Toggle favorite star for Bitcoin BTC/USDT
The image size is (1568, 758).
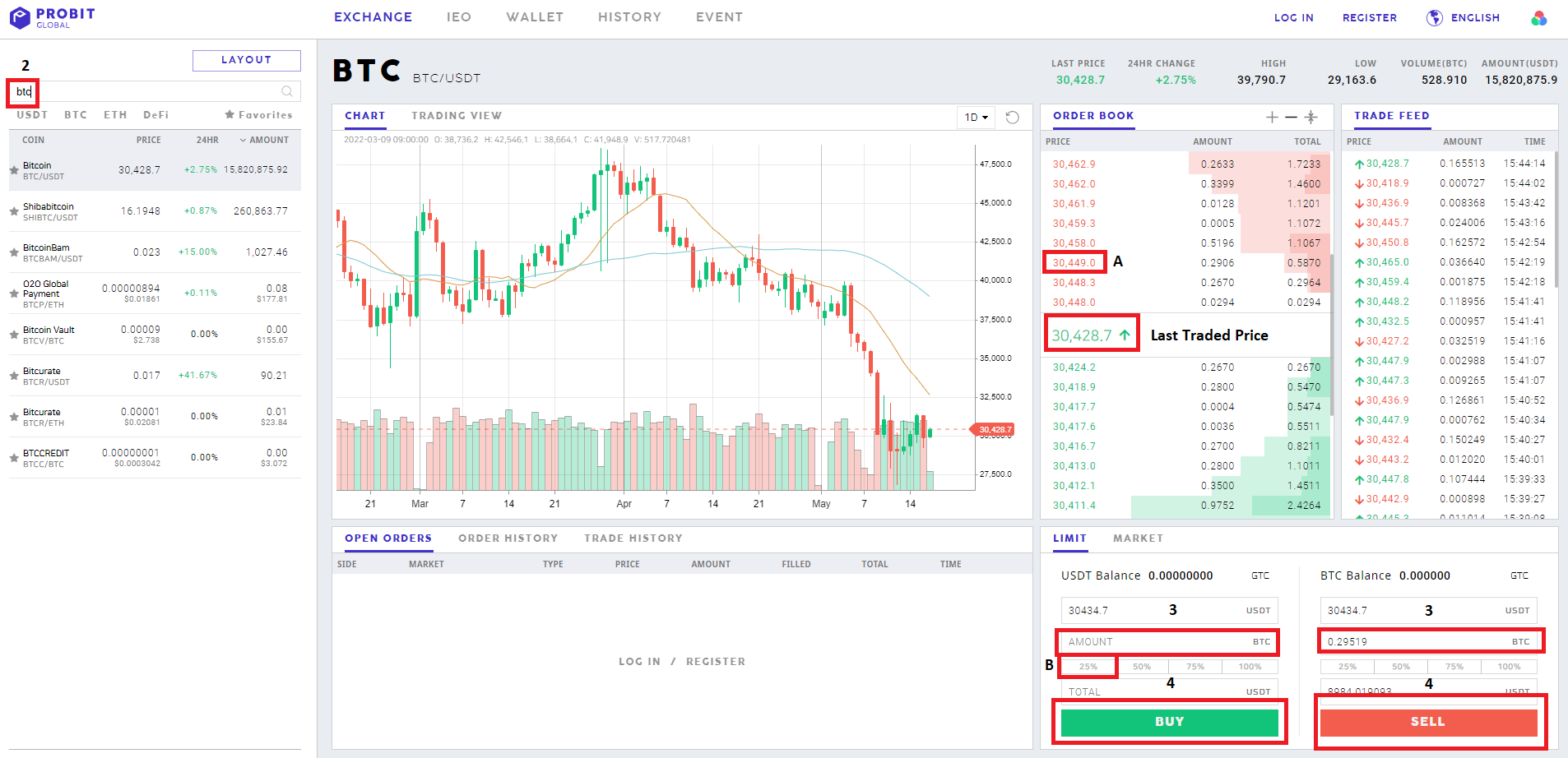coord(14,170)
